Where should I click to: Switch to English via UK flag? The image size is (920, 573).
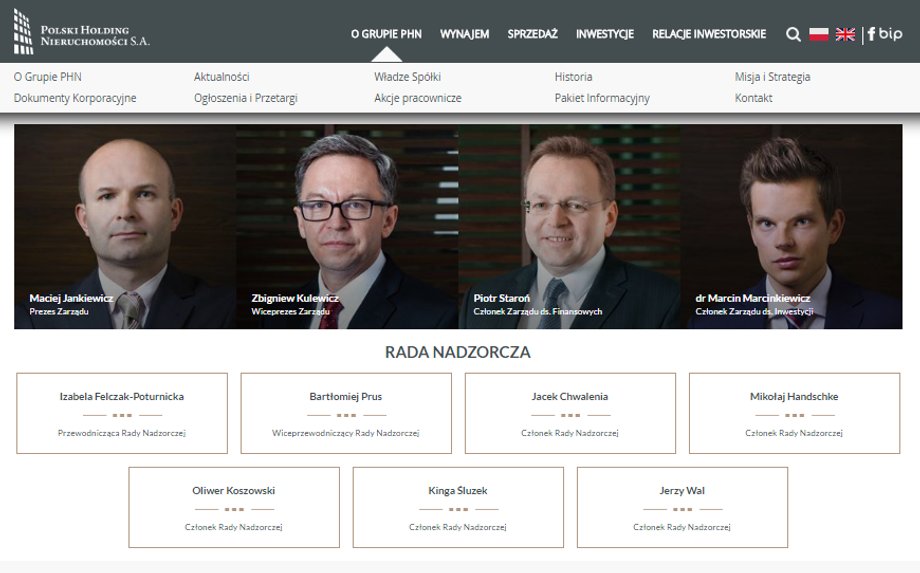[845, 34]
